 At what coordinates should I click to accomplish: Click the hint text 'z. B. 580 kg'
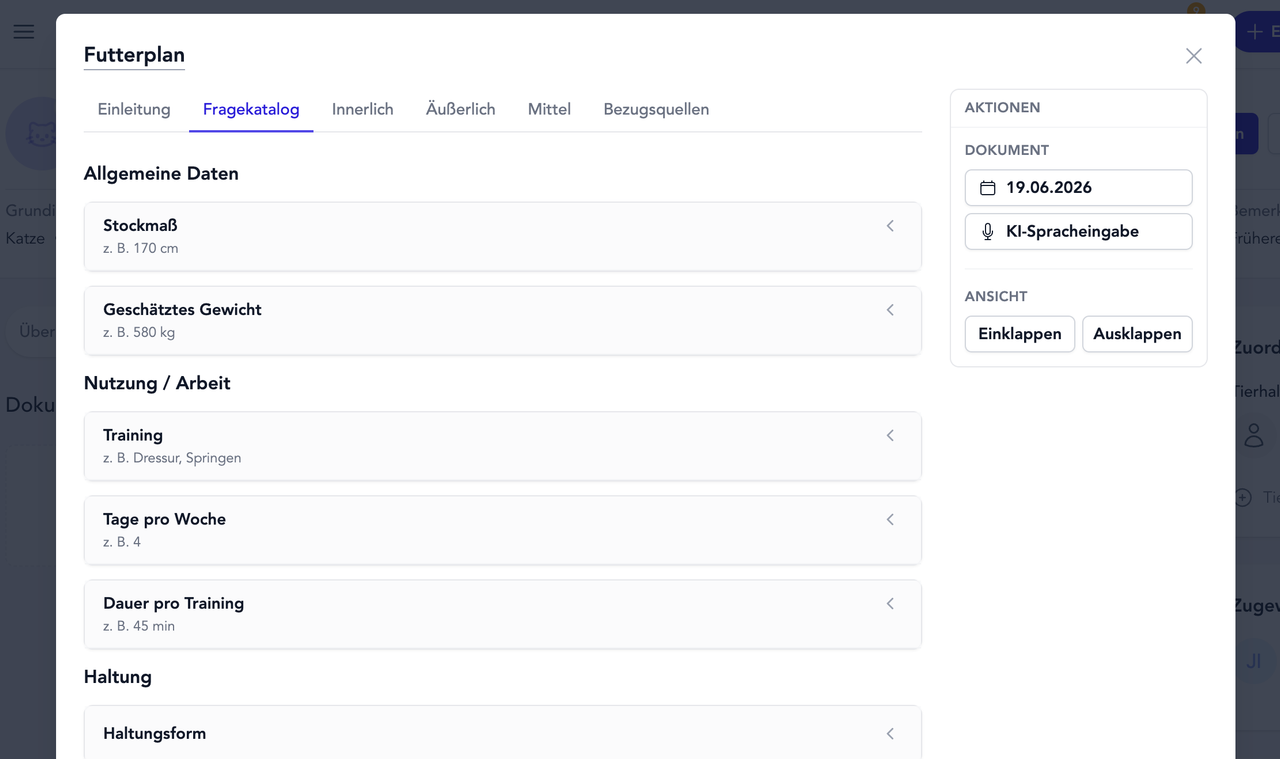click(139, 333)
